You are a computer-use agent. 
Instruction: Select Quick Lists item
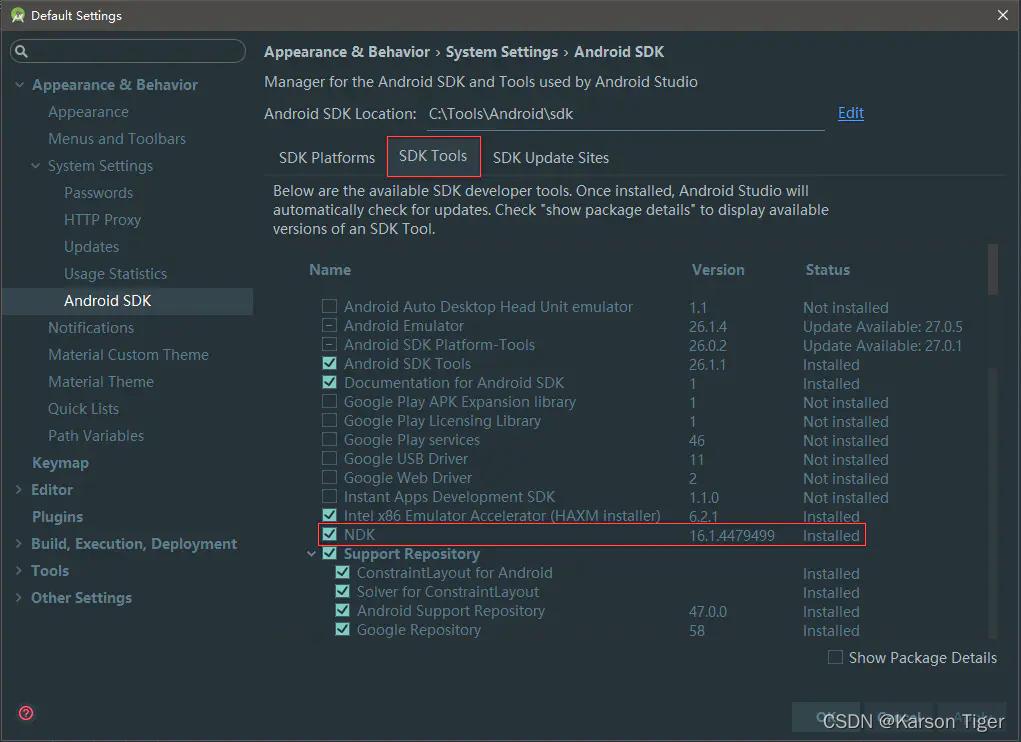(x=83, y=409)
